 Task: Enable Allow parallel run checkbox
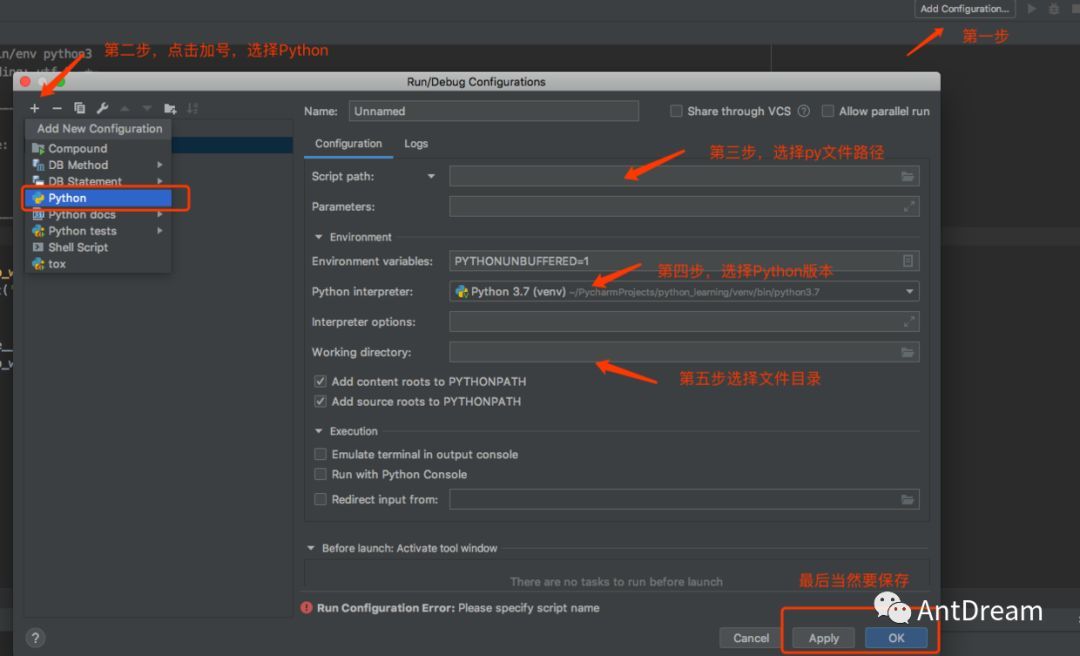pyautogui.click(x=828, y=111)
